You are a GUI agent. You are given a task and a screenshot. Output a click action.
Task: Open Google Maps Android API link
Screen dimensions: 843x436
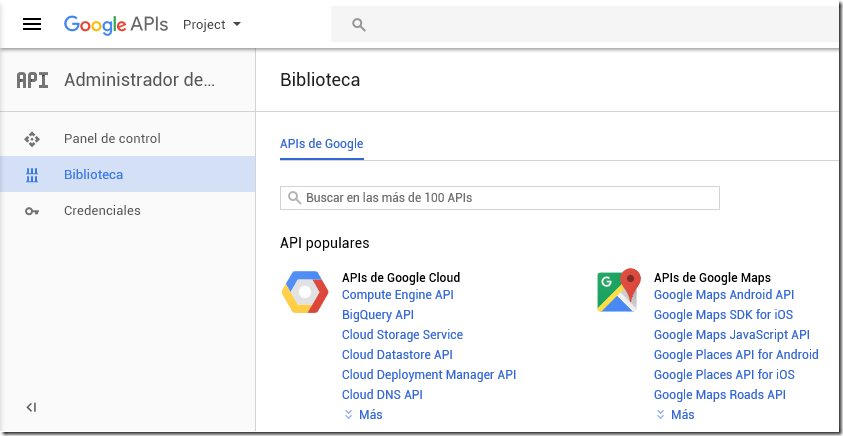click(x=724, y=295)
